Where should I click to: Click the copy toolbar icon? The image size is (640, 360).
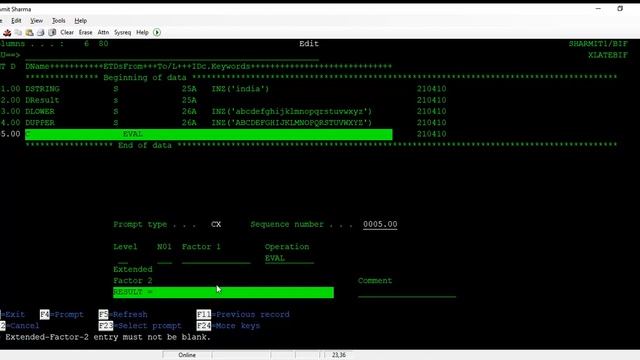[18, 32]
